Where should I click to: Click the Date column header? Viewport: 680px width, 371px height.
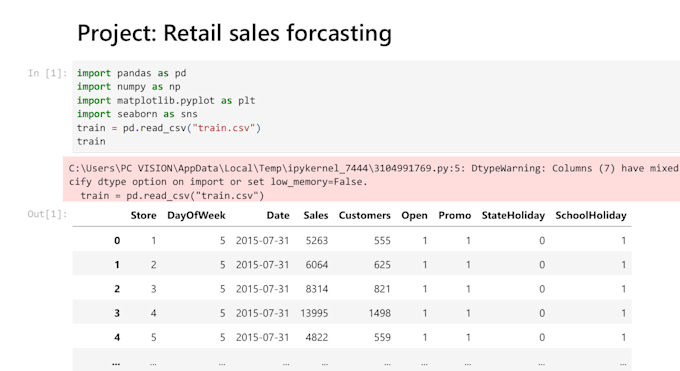278,215
